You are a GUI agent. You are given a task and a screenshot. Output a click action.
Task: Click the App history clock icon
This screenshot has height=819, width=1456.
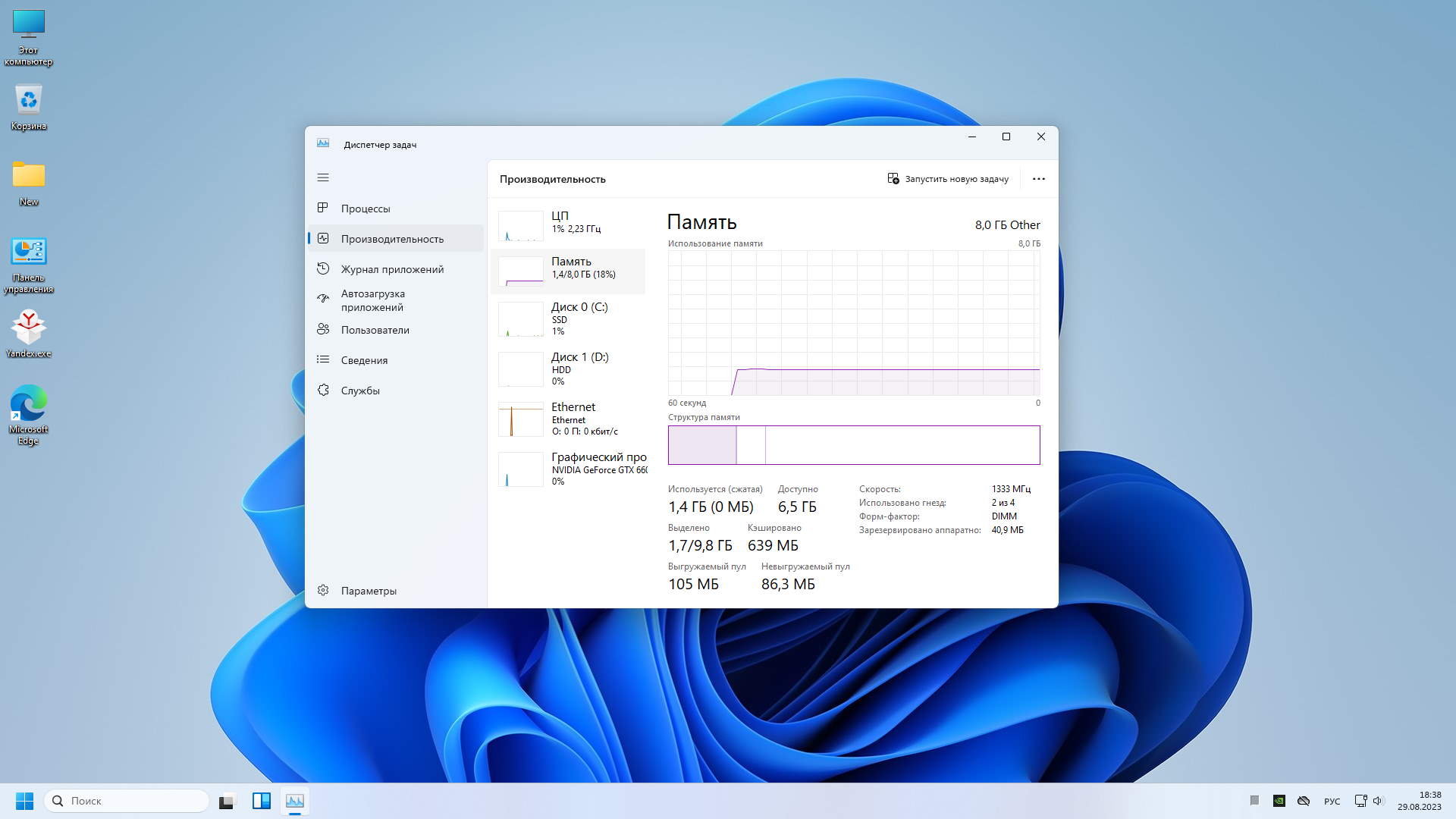[323, 268]
